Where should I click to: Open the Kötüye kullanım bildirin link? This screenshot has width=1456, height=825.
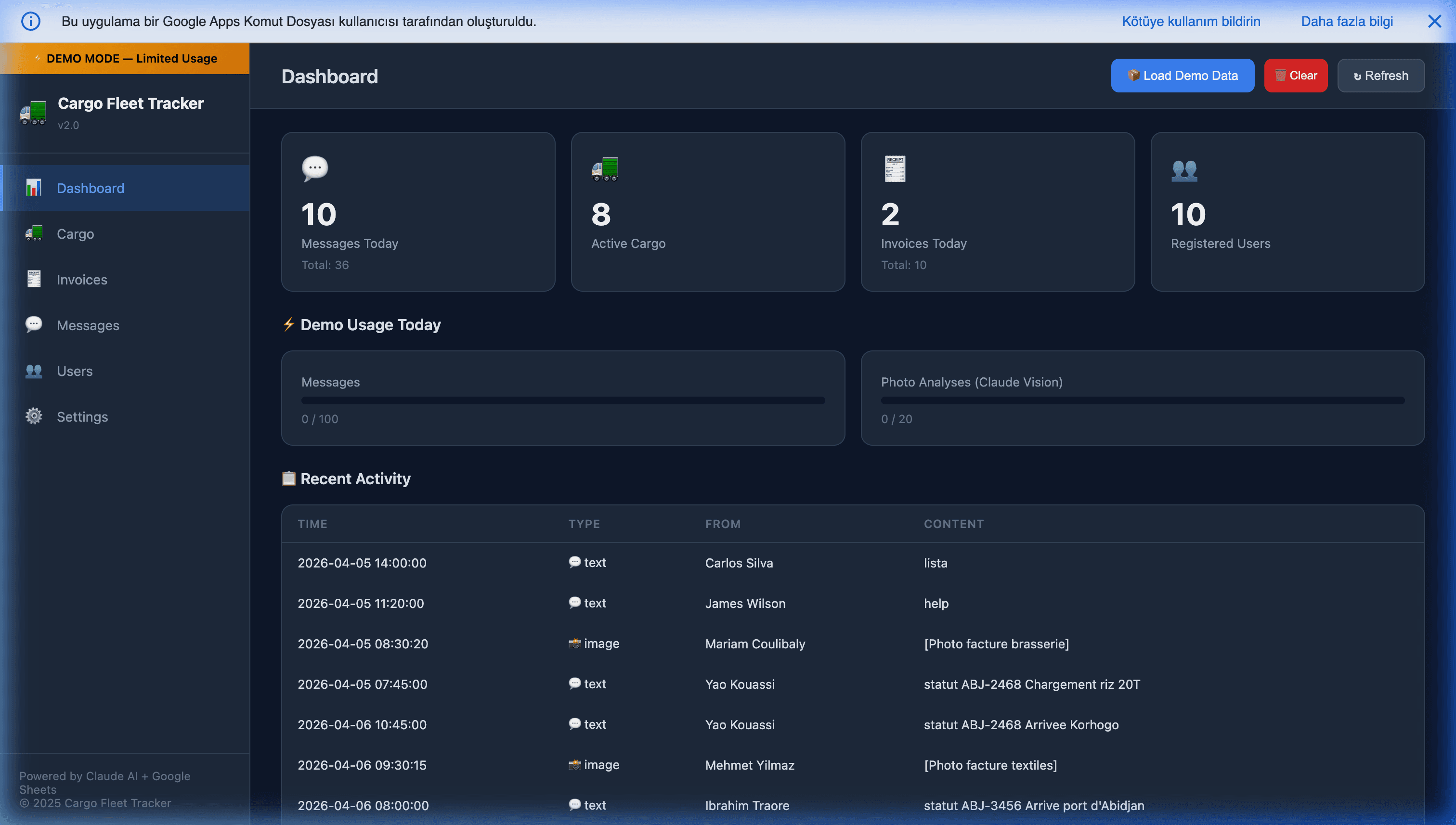[x=1191, y=22]
